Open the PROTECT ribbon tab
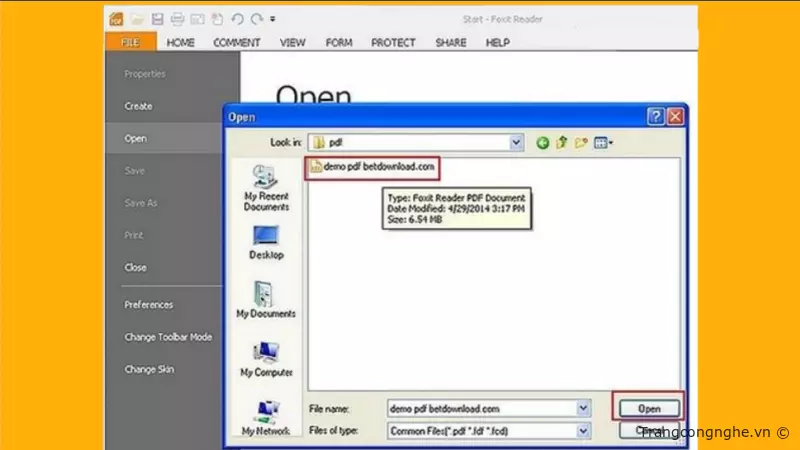The width and height of the screenshot is (800, 450). [x=393, y=43]
